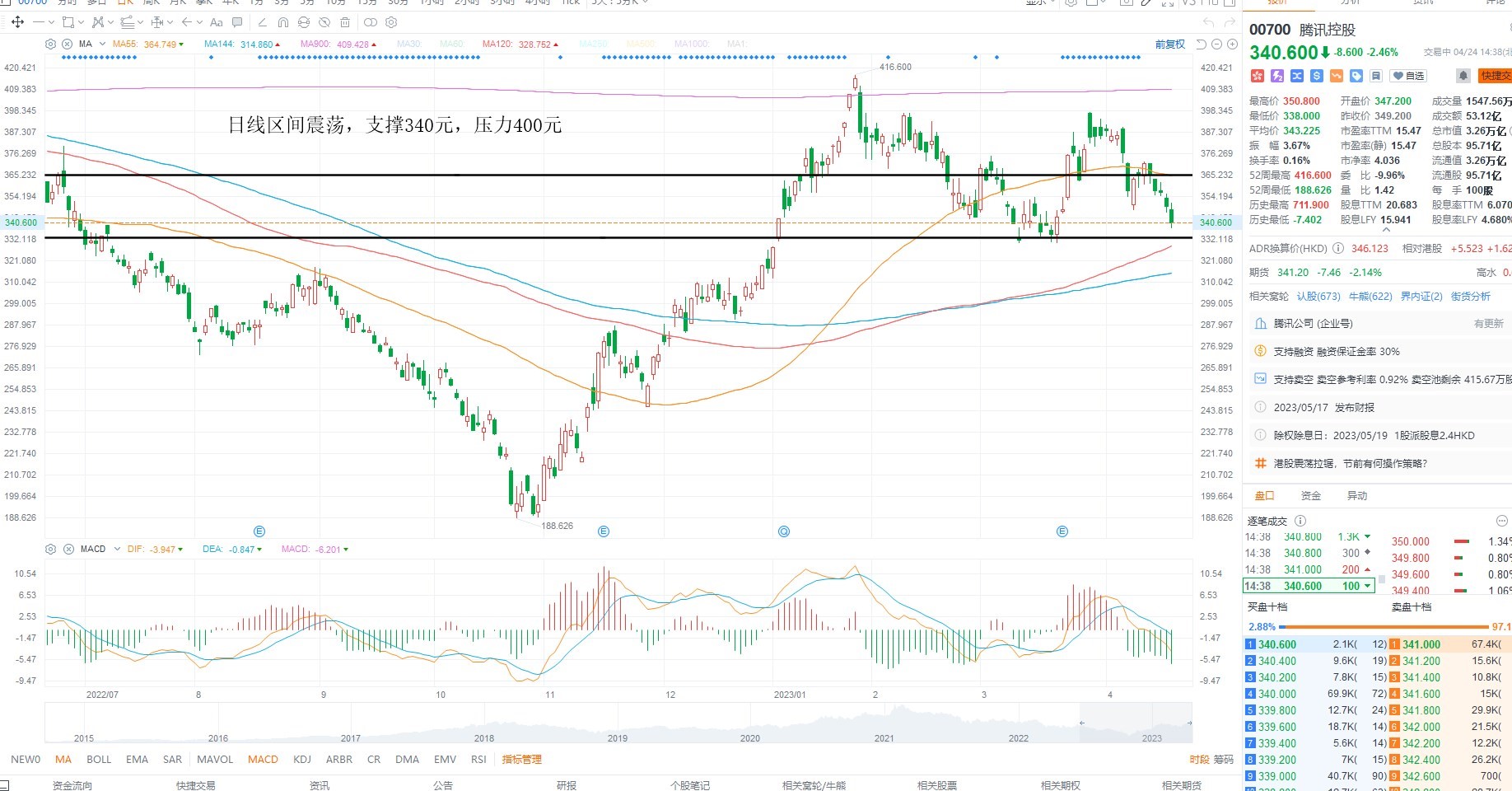
Task: Select the speech bubble comment tool
Action: pyautogui.click(x=237, y=22)
